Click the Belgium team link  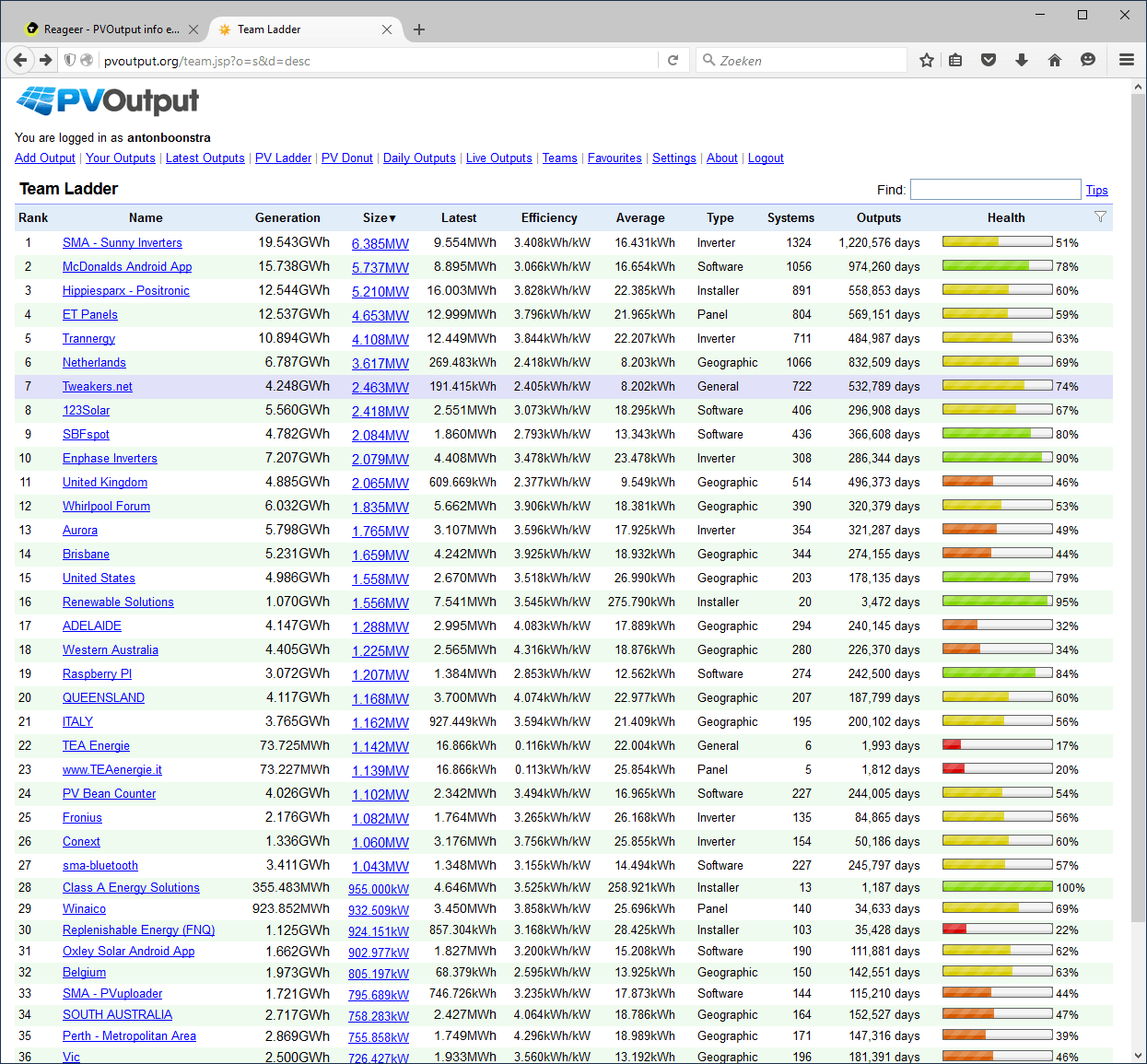[84, 972]
